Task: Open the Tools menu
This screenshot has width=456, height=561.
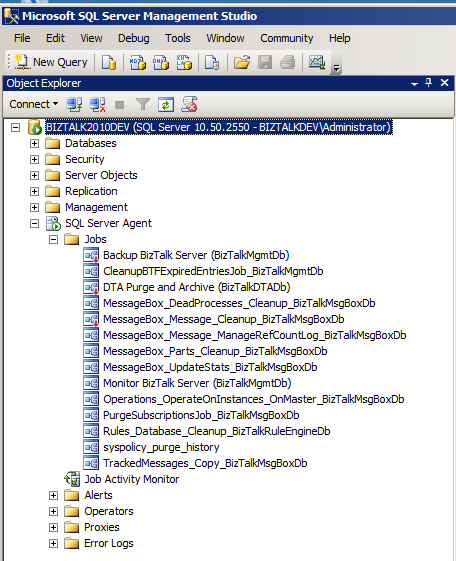Action: pyautogui.click(x=177, y=38)
